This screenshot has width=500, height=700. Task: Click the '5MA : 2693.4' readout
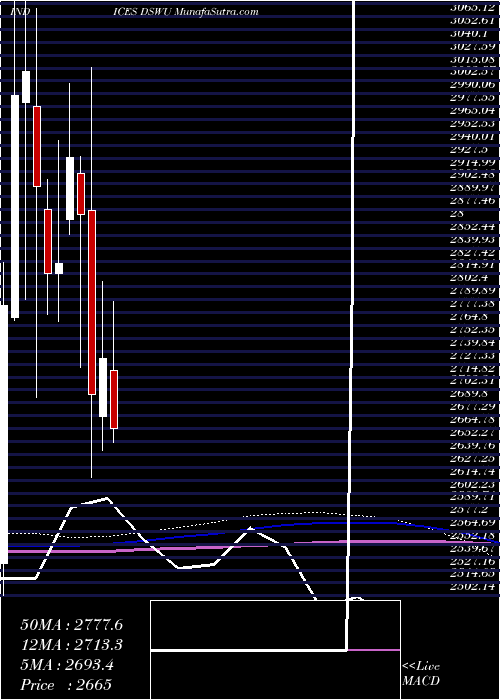pos(67,665)
